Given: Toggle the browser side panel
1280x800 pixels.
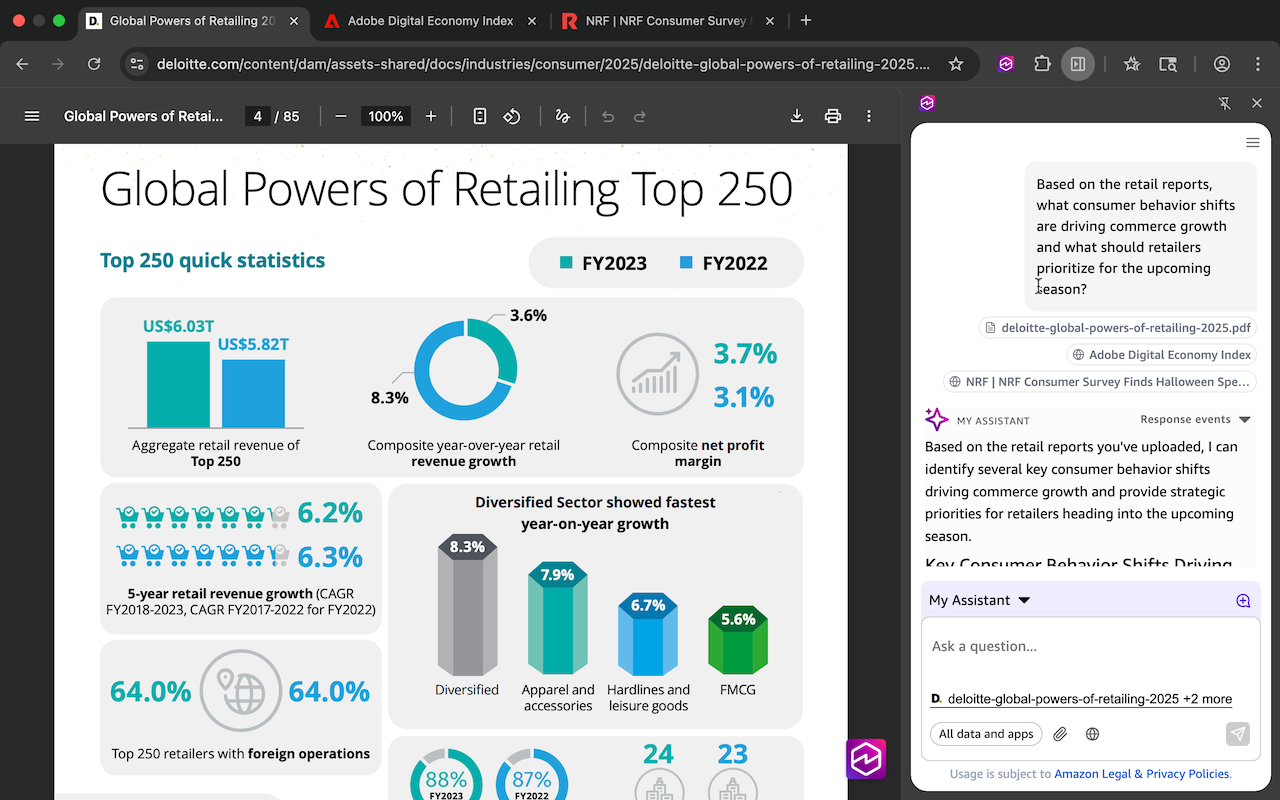Looking at the screenshot, I should (1077, 64).
